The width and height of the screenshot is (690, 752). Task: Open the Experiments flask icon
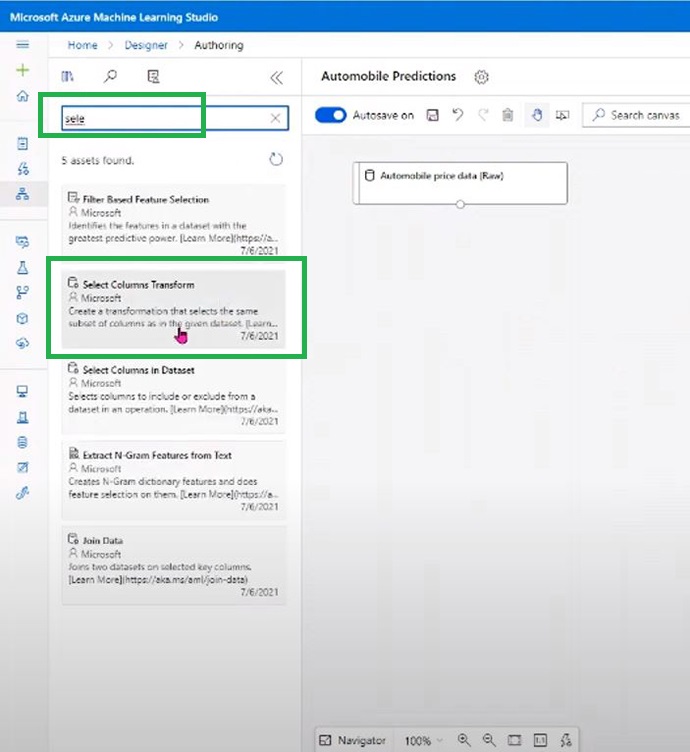[x=23, y=268]
